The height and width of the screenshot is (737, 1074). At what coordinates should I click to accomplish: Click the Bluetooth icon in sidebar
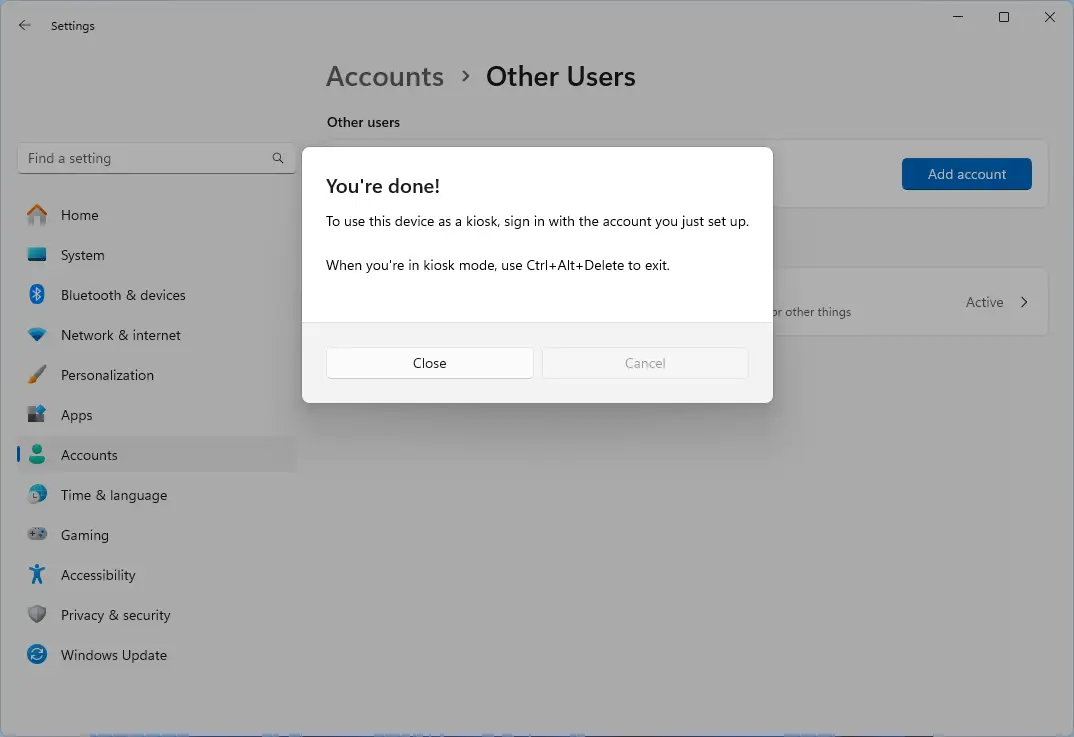click(37, 295)
